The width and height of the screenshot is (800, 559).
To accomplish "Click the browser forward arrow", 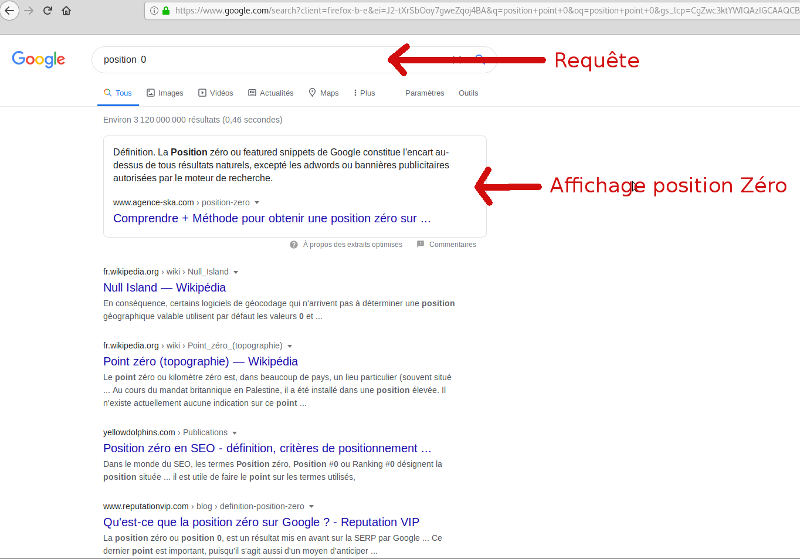I will point(29,10).
